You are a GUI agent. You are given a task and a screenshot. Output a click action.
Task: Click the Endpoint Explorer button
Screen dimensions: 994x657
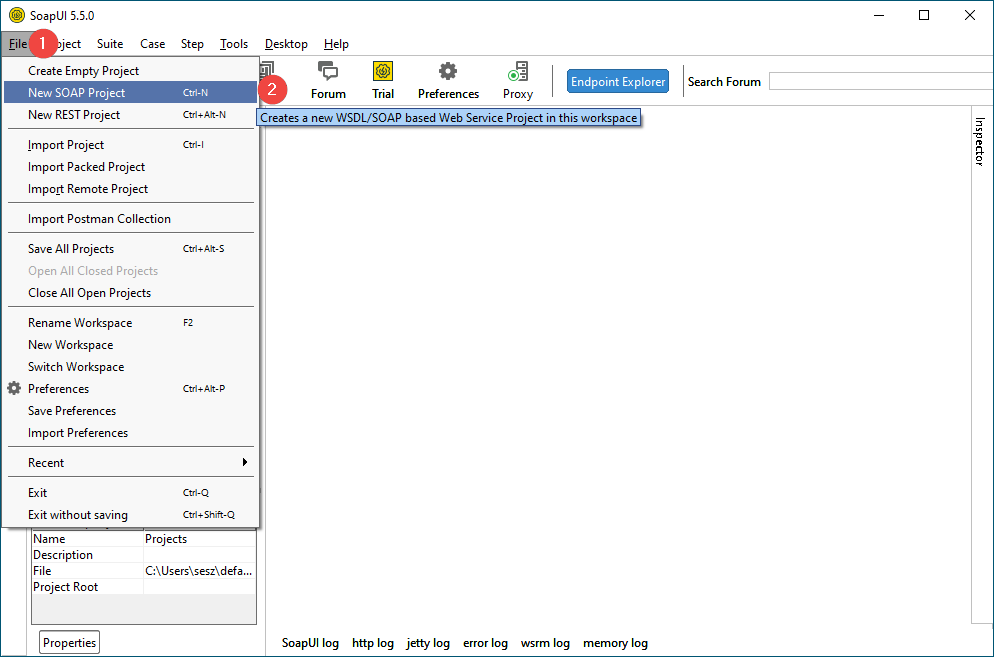click(x=617, y=81)
